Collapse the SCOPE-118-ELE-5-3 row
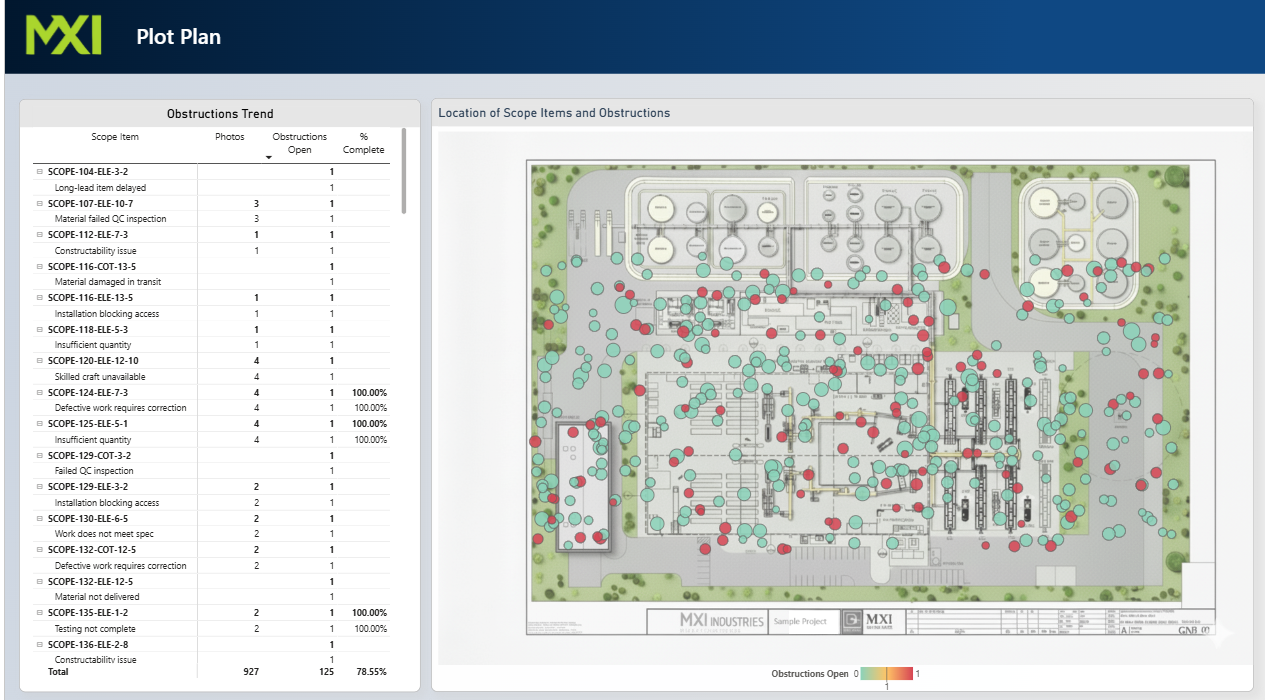The image size is (1265, 700). [40, 329]
